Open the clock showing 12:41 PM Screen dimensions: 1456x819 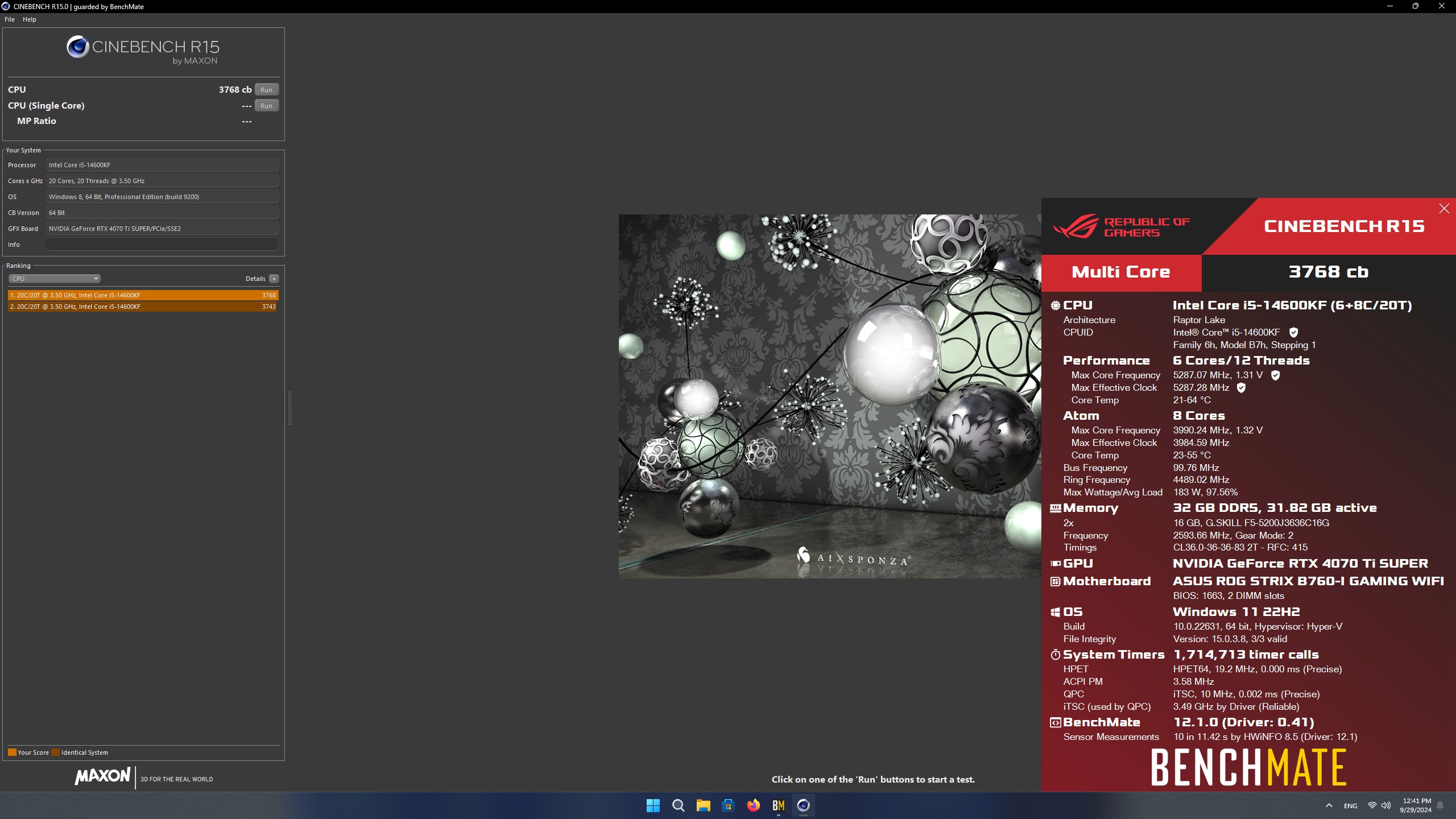click(x=1416, y=805)
